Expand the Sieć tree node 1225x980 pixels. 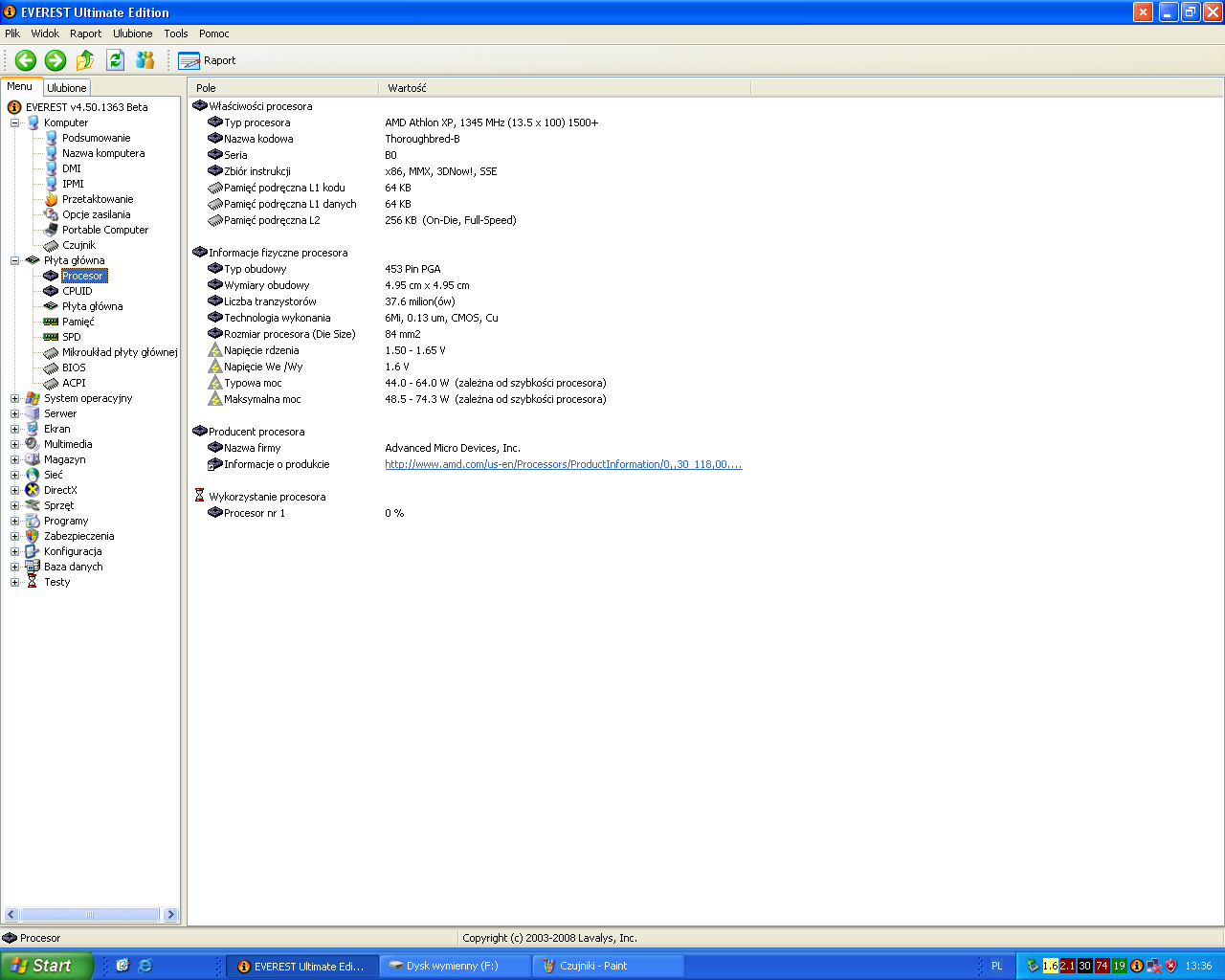(x=14, y=475)
